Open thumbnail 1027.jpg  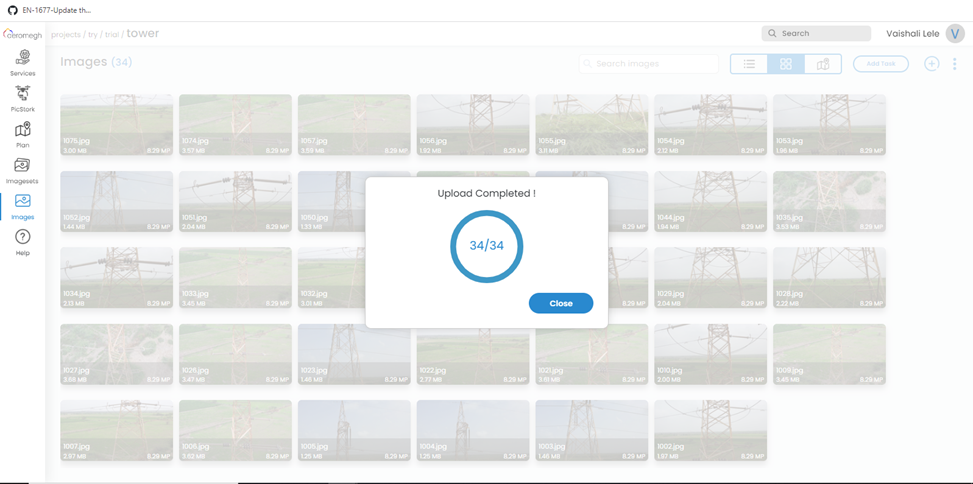[117, 354]
